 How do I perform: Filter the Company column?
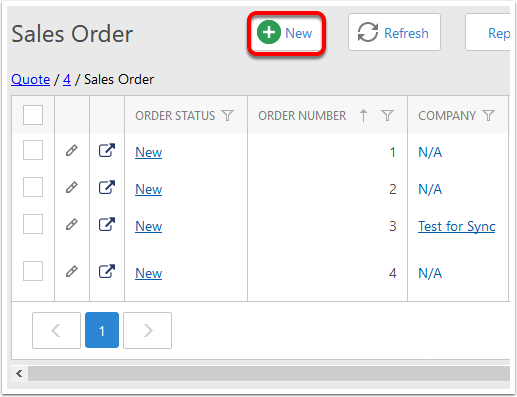tap(488, 115)
